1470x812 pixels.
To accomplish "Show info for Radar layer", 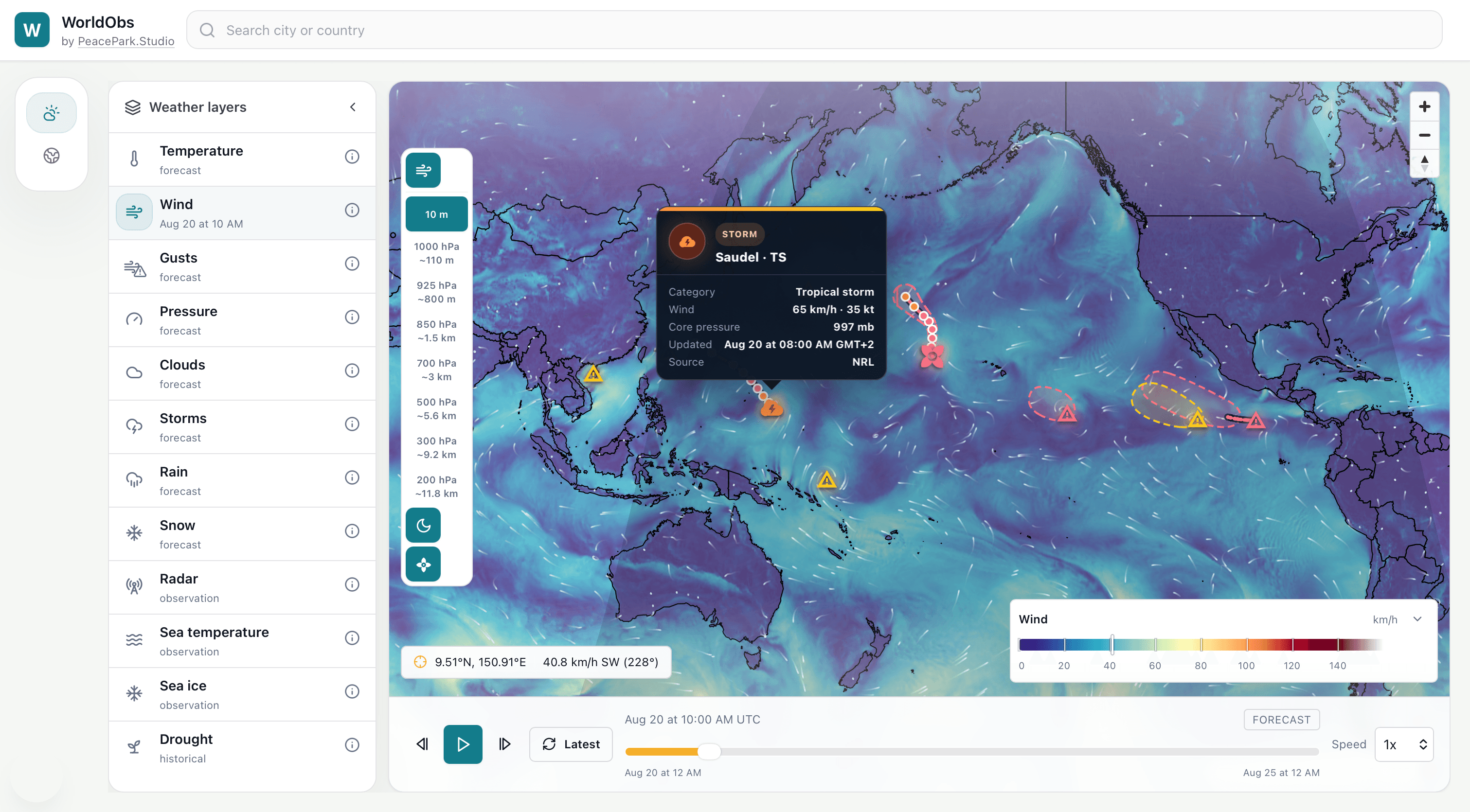I will coord(352,585).
